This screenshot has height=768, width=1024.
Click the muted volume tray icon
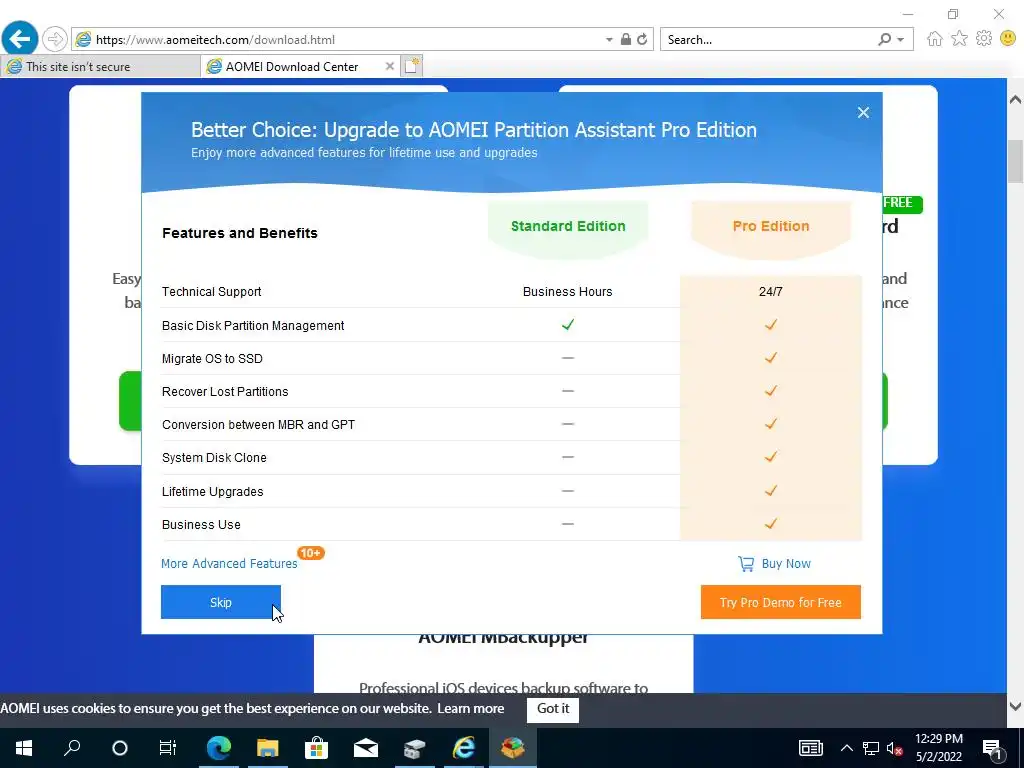tap(894, 748)
